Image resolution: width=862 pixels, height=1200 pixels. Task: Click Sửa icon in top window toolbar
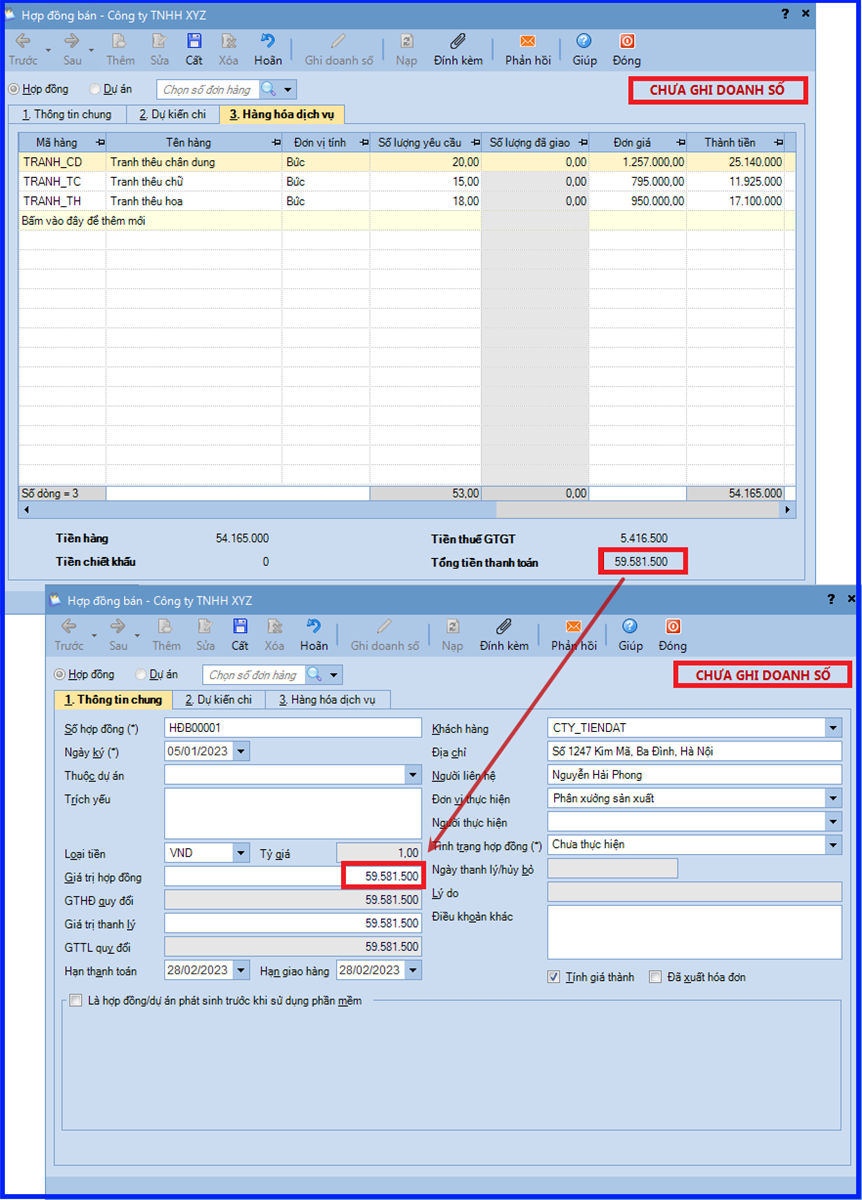pos(159,41)
